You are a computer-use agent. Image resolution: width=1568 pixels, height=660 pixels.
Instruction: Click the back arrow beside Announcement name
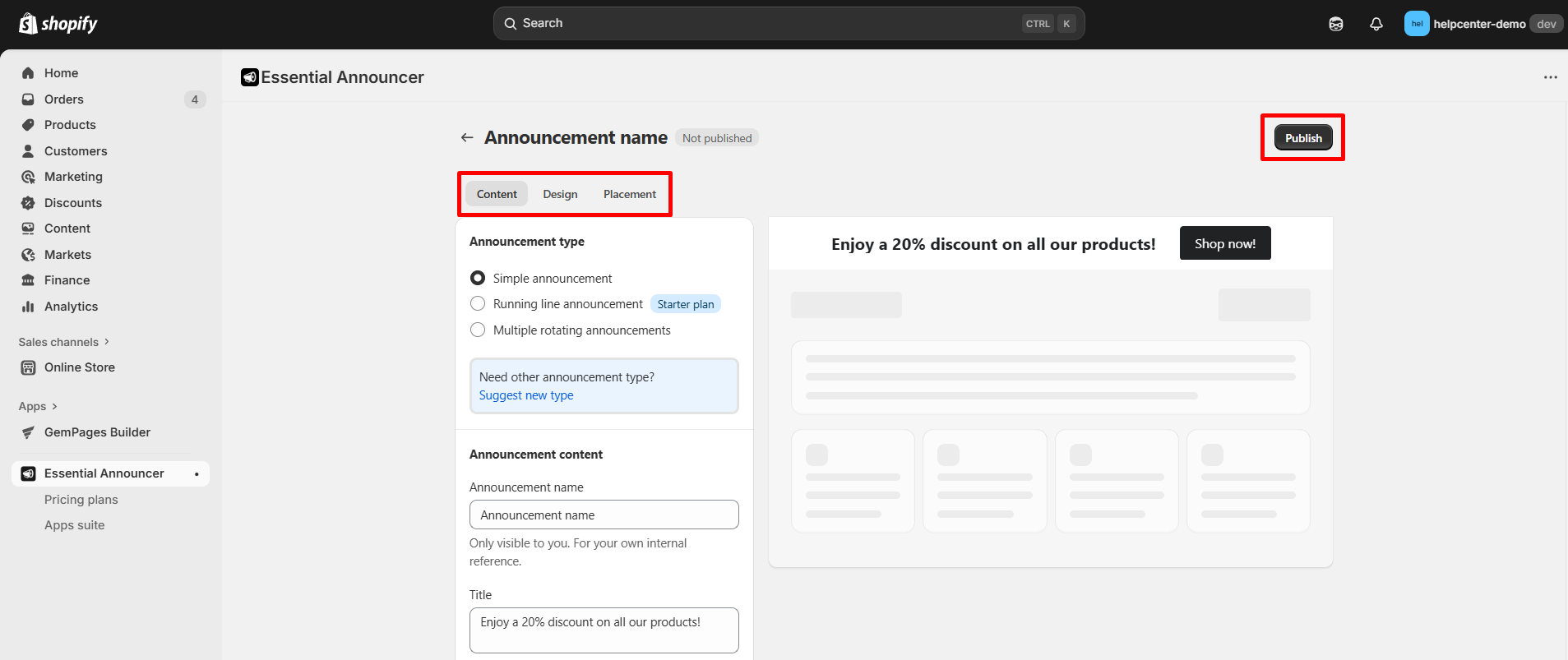pos(467,138)
